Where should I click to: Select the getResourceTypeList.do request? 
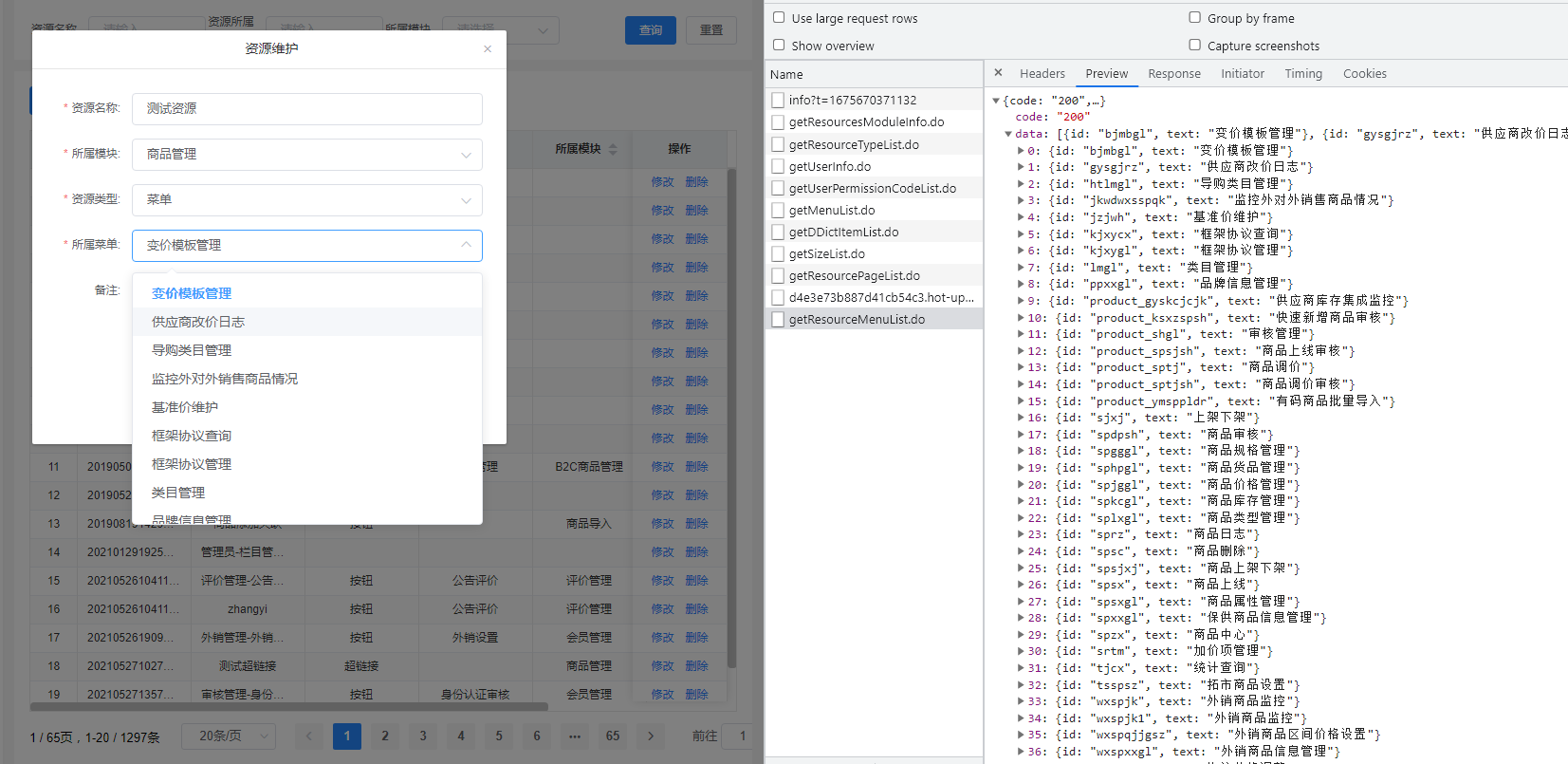(x=874, y=144)
